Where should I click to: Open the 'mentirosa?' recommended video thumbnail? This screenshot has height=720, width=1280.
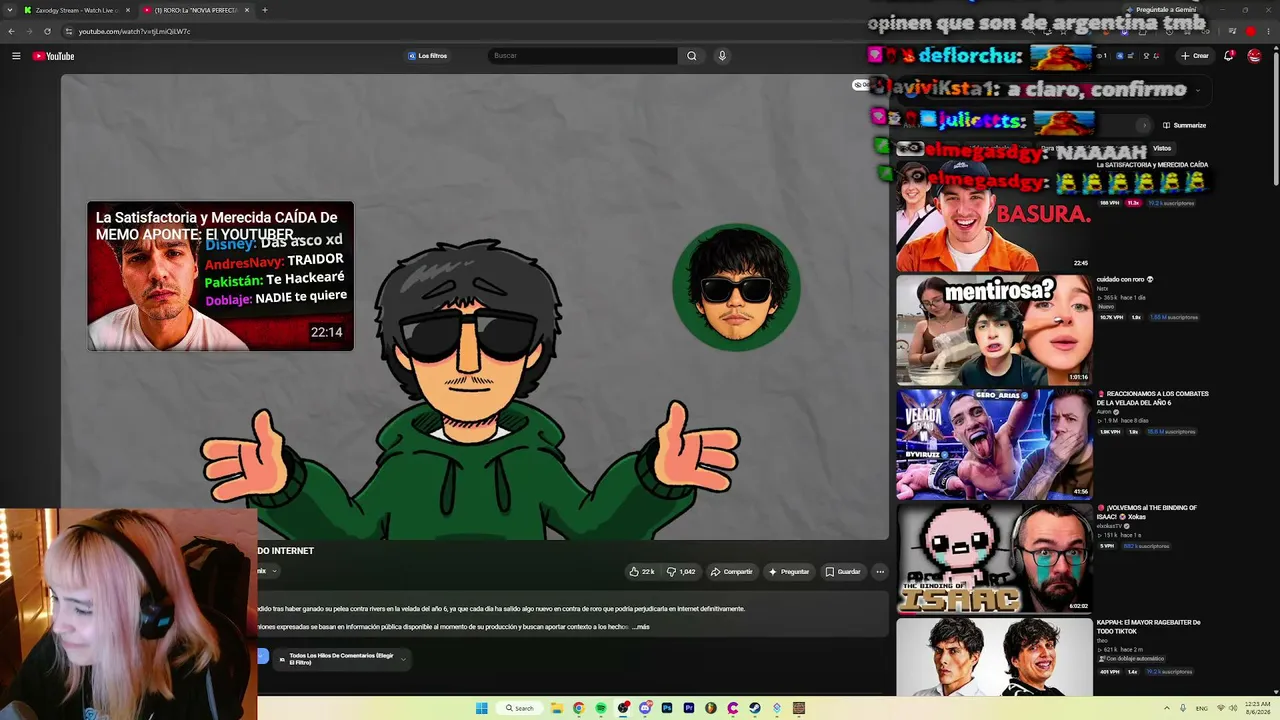pyautogui.click(x=994, y=330)
